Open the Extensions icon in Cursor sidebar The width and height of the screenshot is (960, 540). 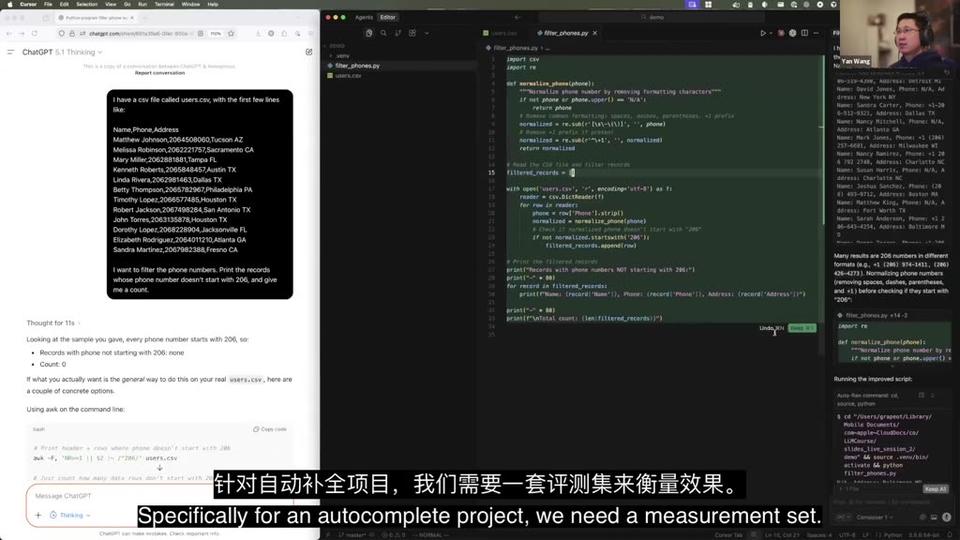coord(413,33)
